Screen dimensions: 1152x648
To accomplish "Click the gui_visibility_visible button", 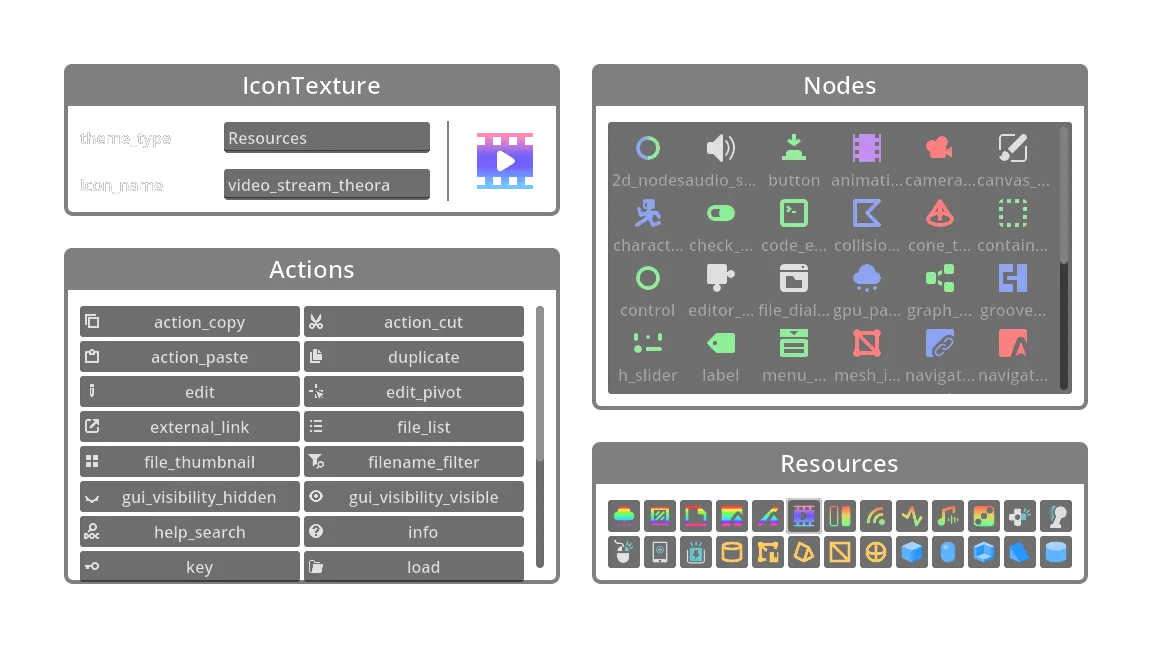I will [414, 497].
